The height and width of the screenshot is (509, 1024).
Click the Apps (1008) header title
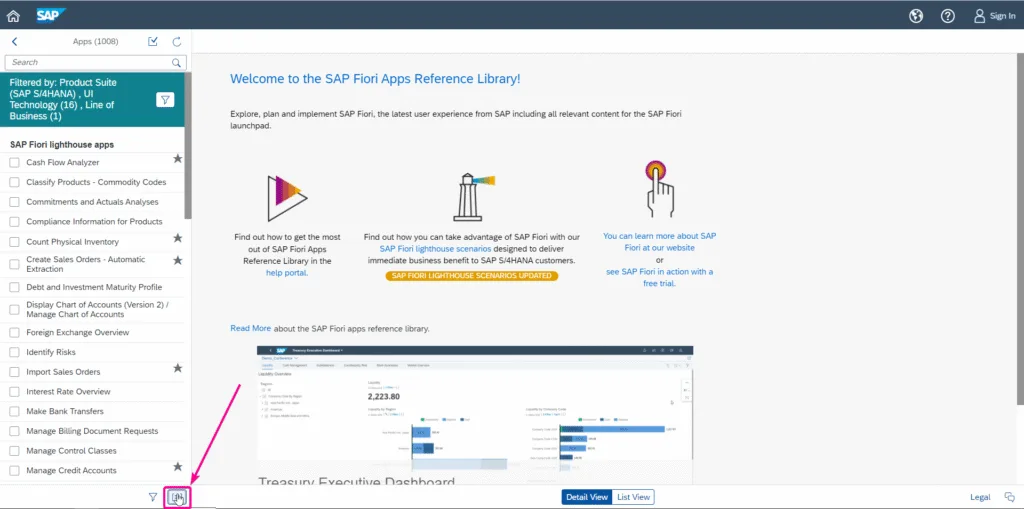click(x=95, y=41)
